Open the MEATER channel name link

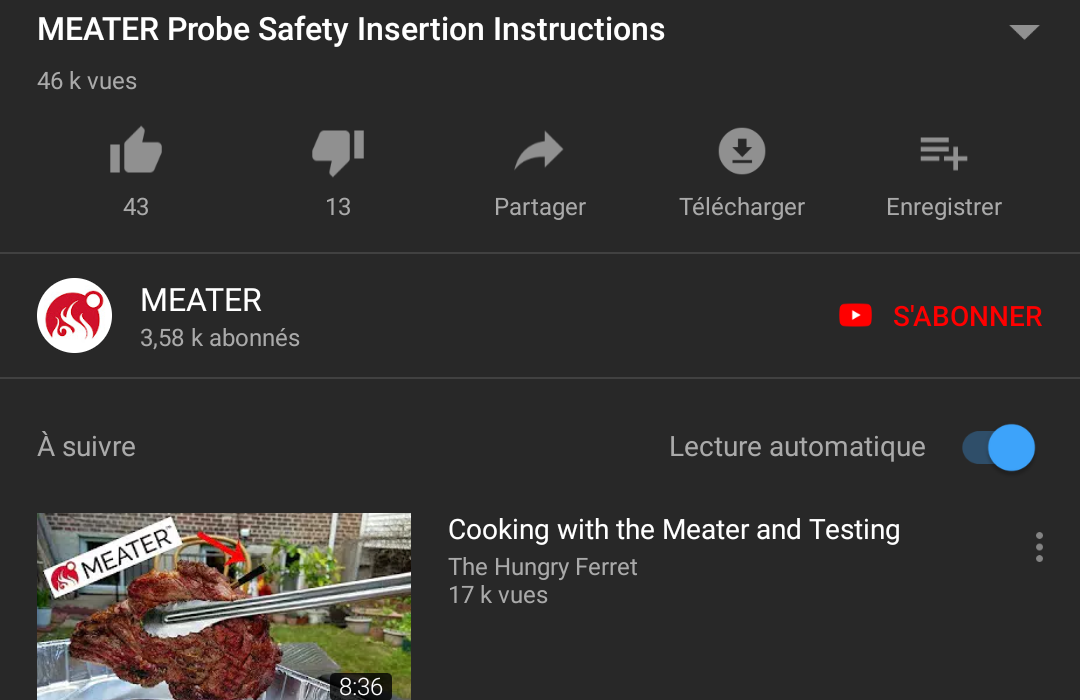(x=201, y=300)
